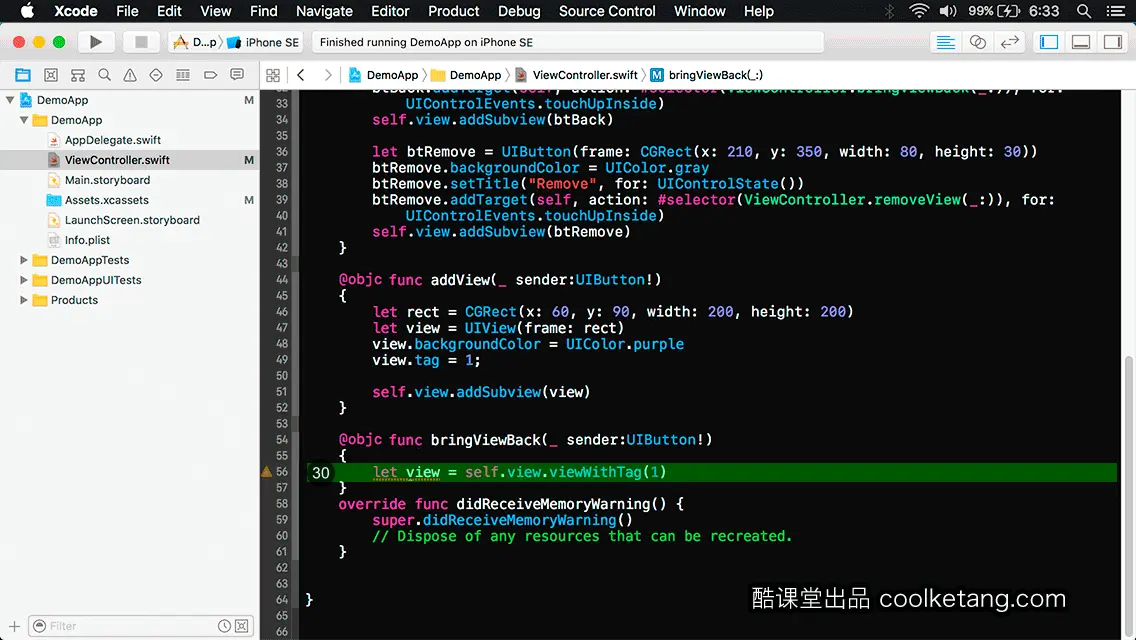Screen dimensions: 1136x640
Task: Collapse the DemoApp project root
Action: (10, 100)
